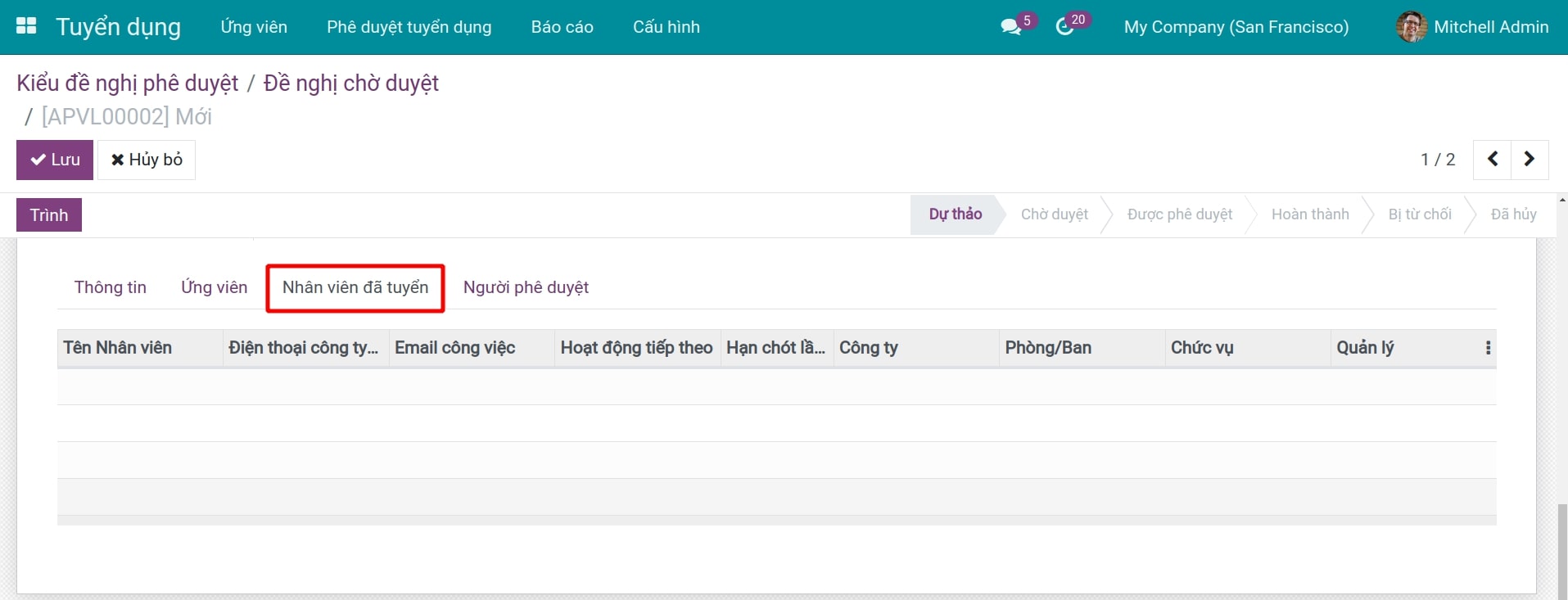This screenshot has width=1568, height=600.
Task: Go to next record arrow
Action: coord(1529,160)
